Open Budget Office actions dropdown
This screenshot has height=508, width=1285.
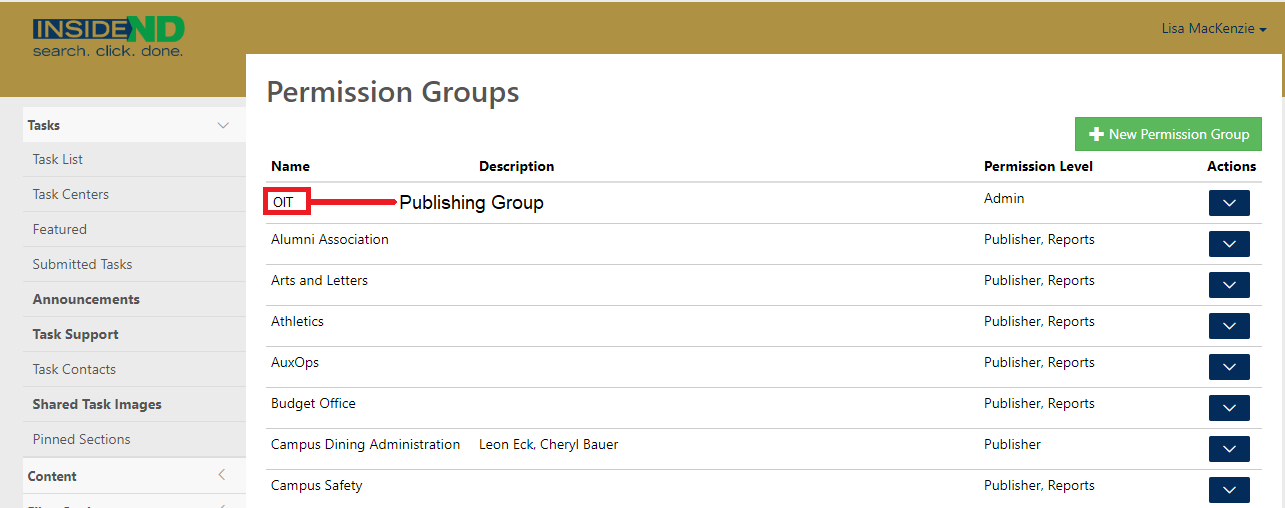[x=1229, y=408]
